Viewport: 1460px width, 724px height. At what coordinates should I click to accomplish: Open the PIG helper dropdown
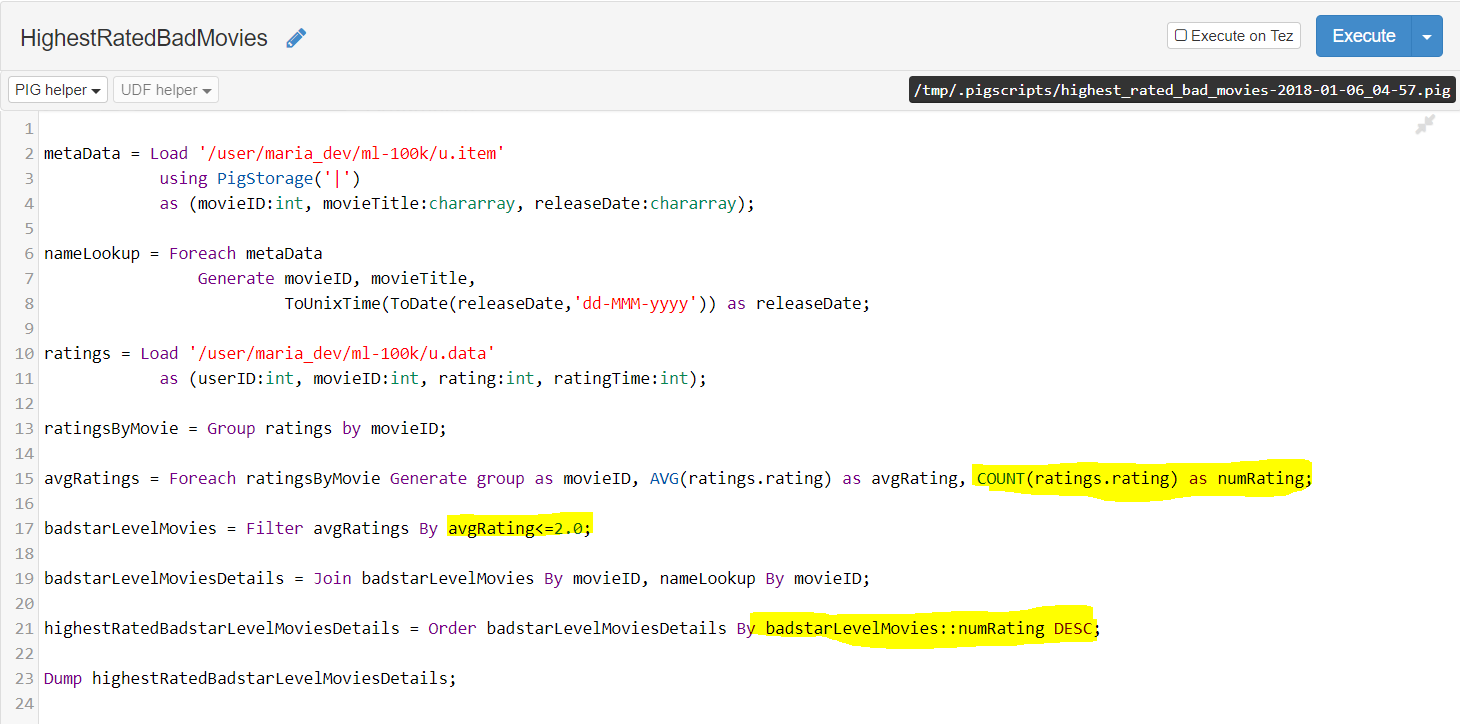click(x=58, y=90)
